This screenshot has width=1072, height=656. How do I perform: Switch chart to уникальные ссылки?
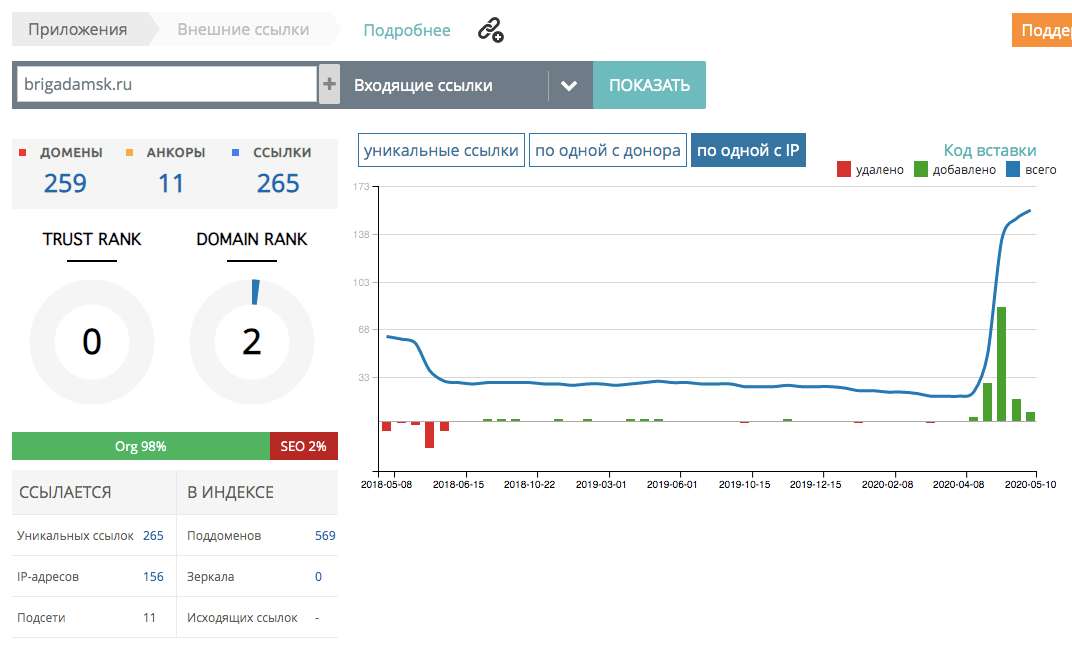coord(441,151)
